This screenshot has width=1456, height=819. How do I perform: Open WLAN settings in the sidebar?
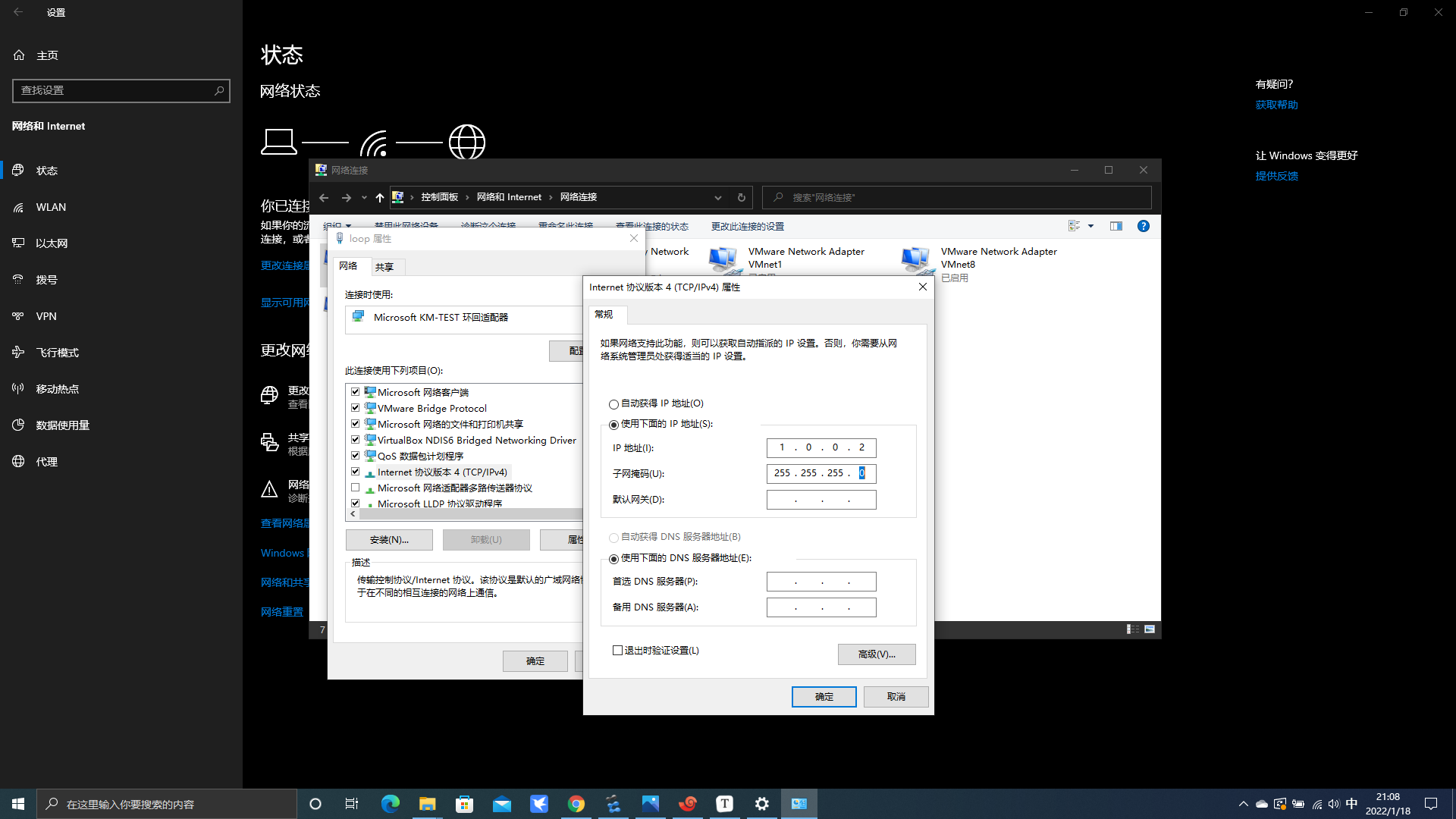121,207
